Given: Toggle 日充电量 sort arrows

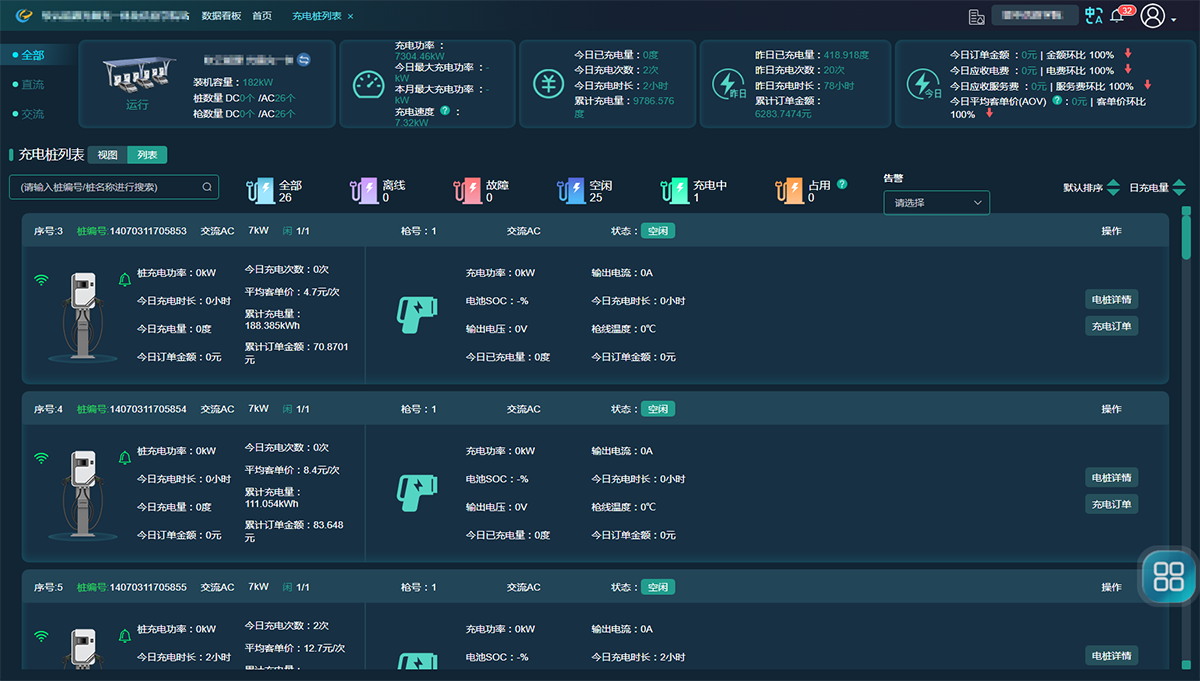Looking at the screenshot, I should (1178, 188).
